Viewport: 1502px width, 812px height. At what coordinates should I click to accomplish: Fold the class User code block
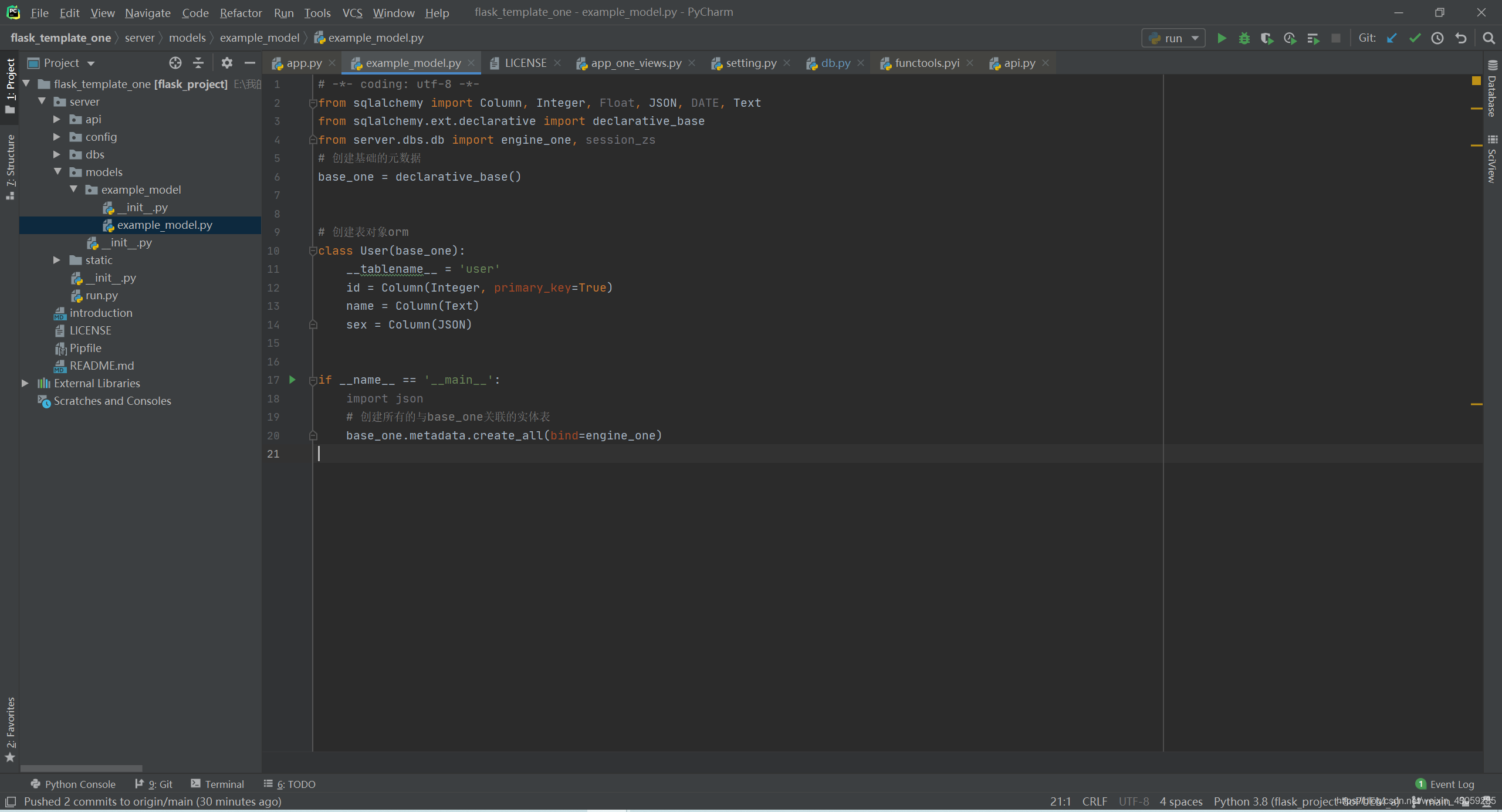click(313, 251)
